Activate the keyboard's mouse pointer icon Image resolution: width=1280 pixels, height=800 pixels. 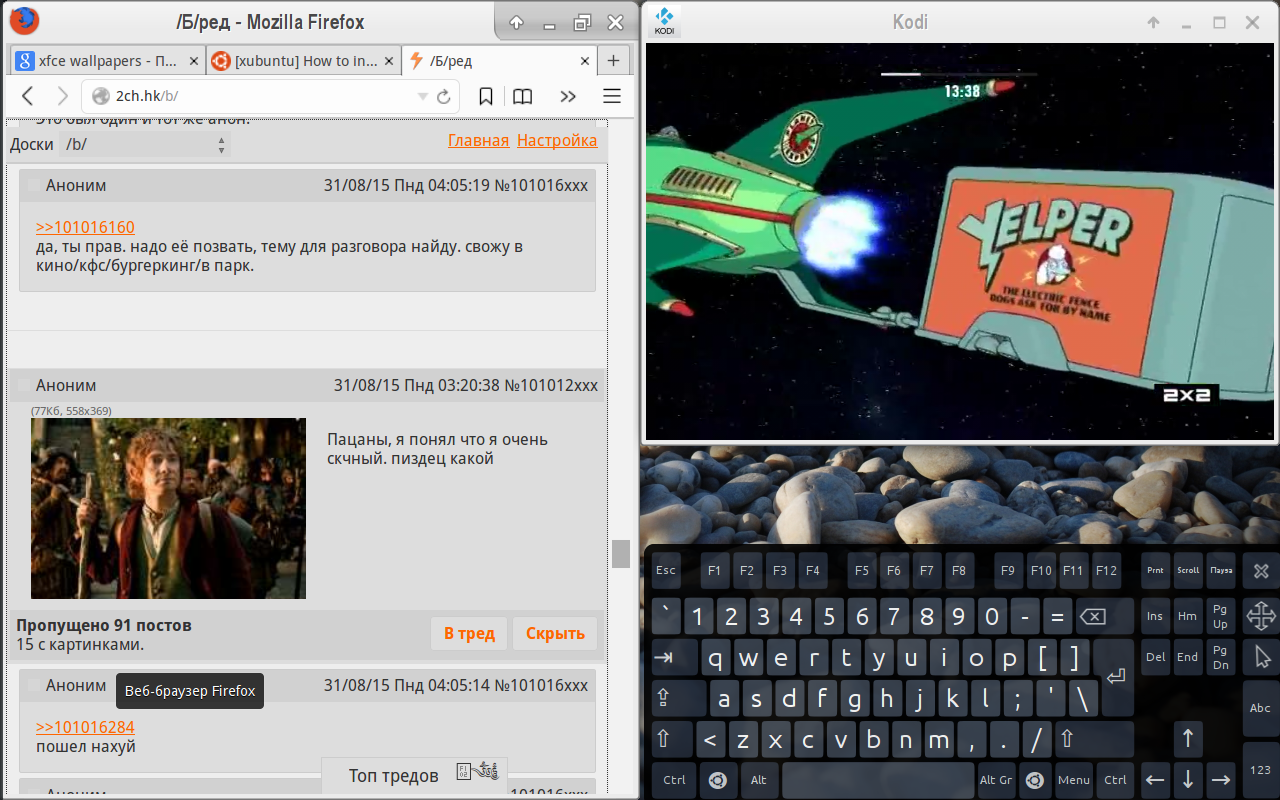1262,657
